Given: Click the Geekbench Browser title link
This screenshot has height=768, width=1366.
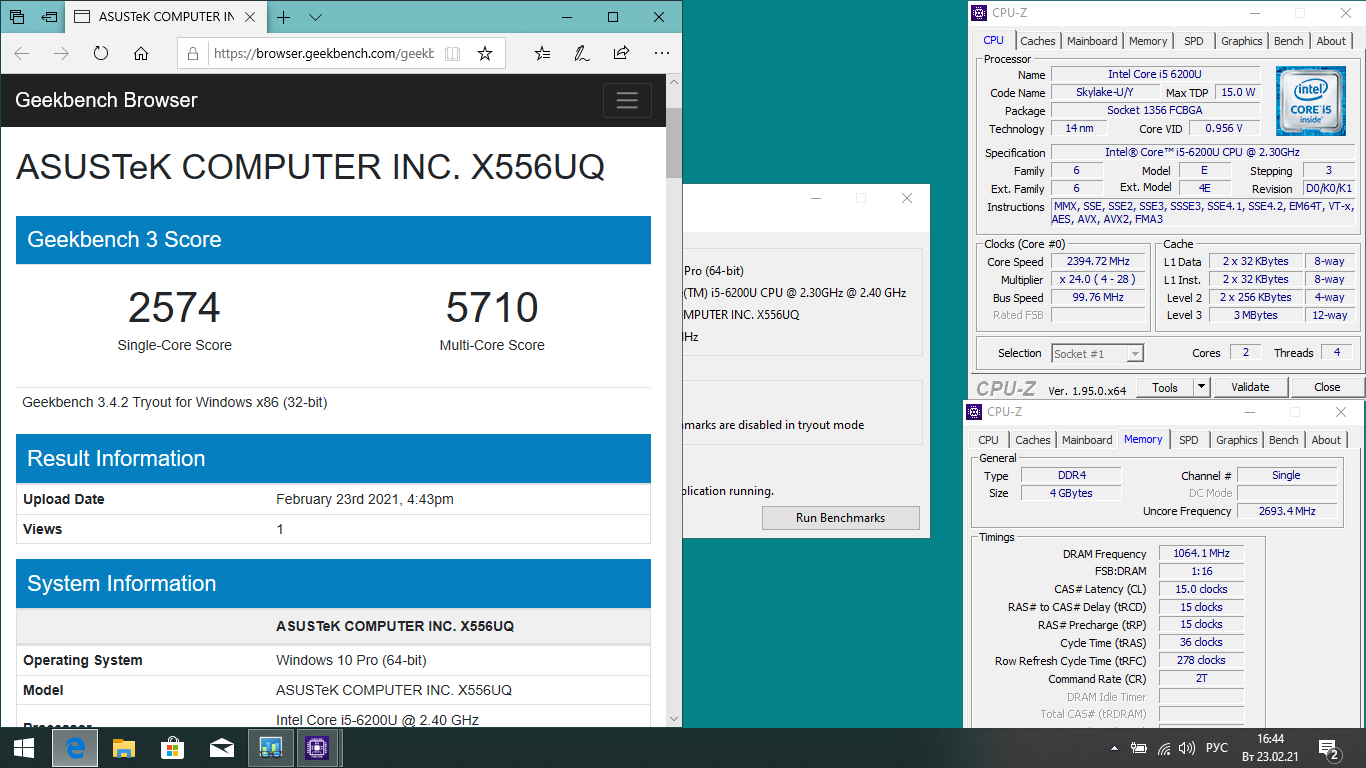Looking at the screenshot, I should pos(106,100).
